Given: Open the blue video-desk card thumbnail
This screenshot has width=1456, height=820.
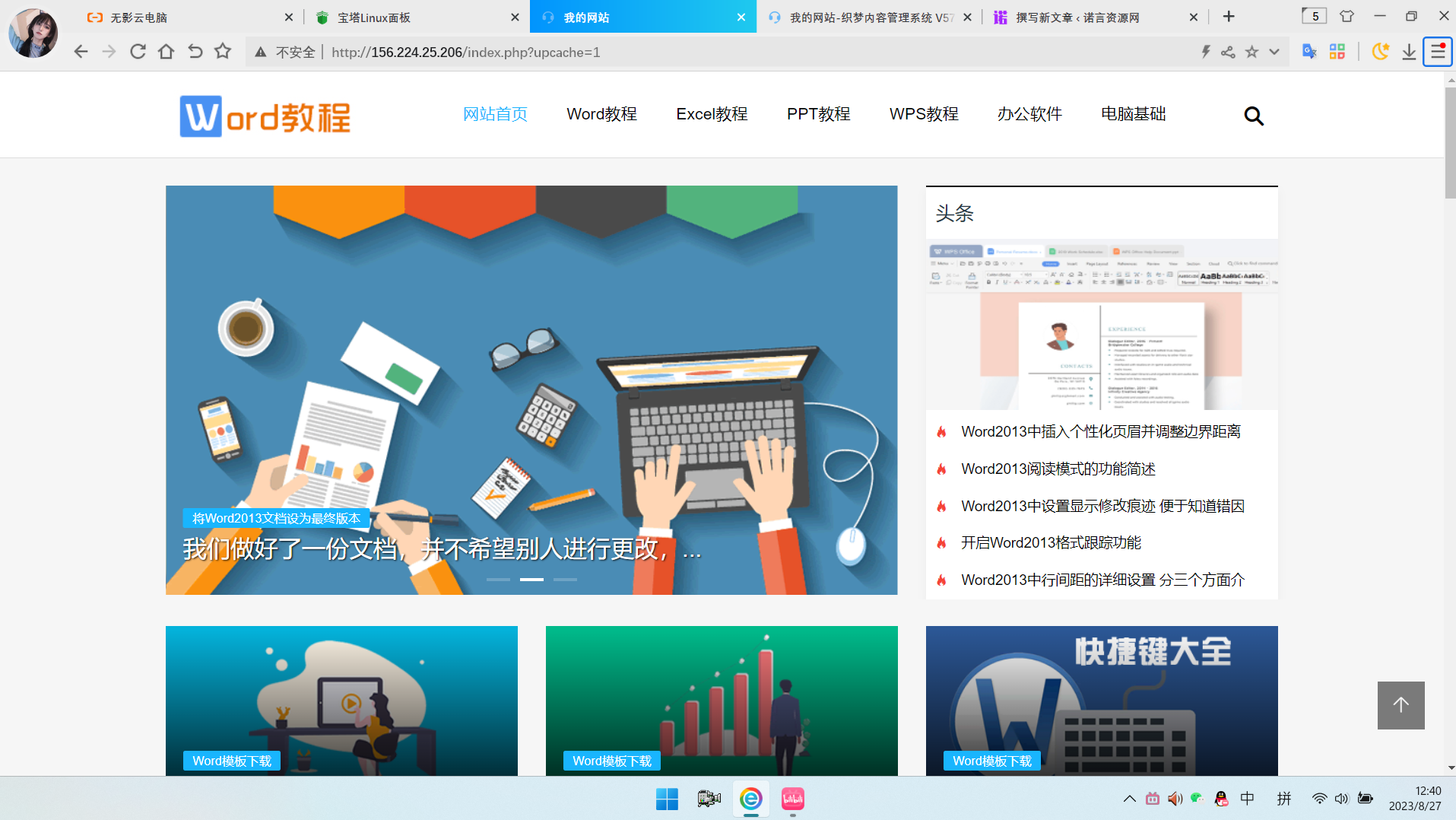Looking at the screenshot, I should (x=341, y=701).
